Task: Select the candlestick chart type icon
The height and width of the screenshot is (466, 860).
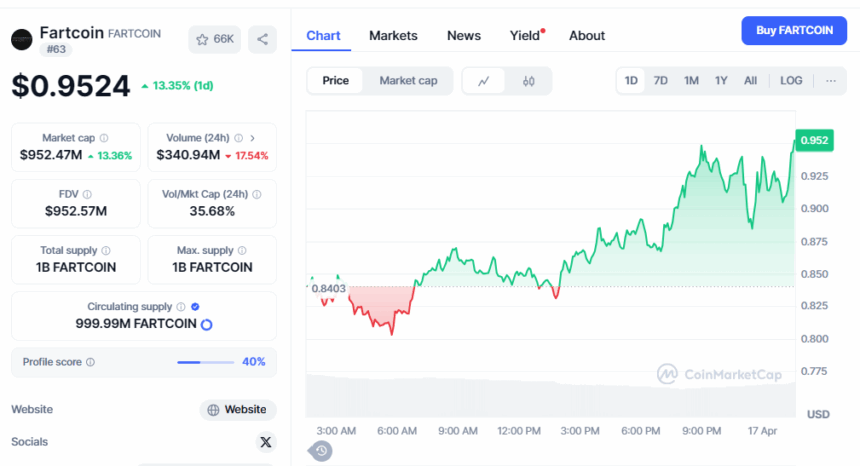Action: pos(529,81)
